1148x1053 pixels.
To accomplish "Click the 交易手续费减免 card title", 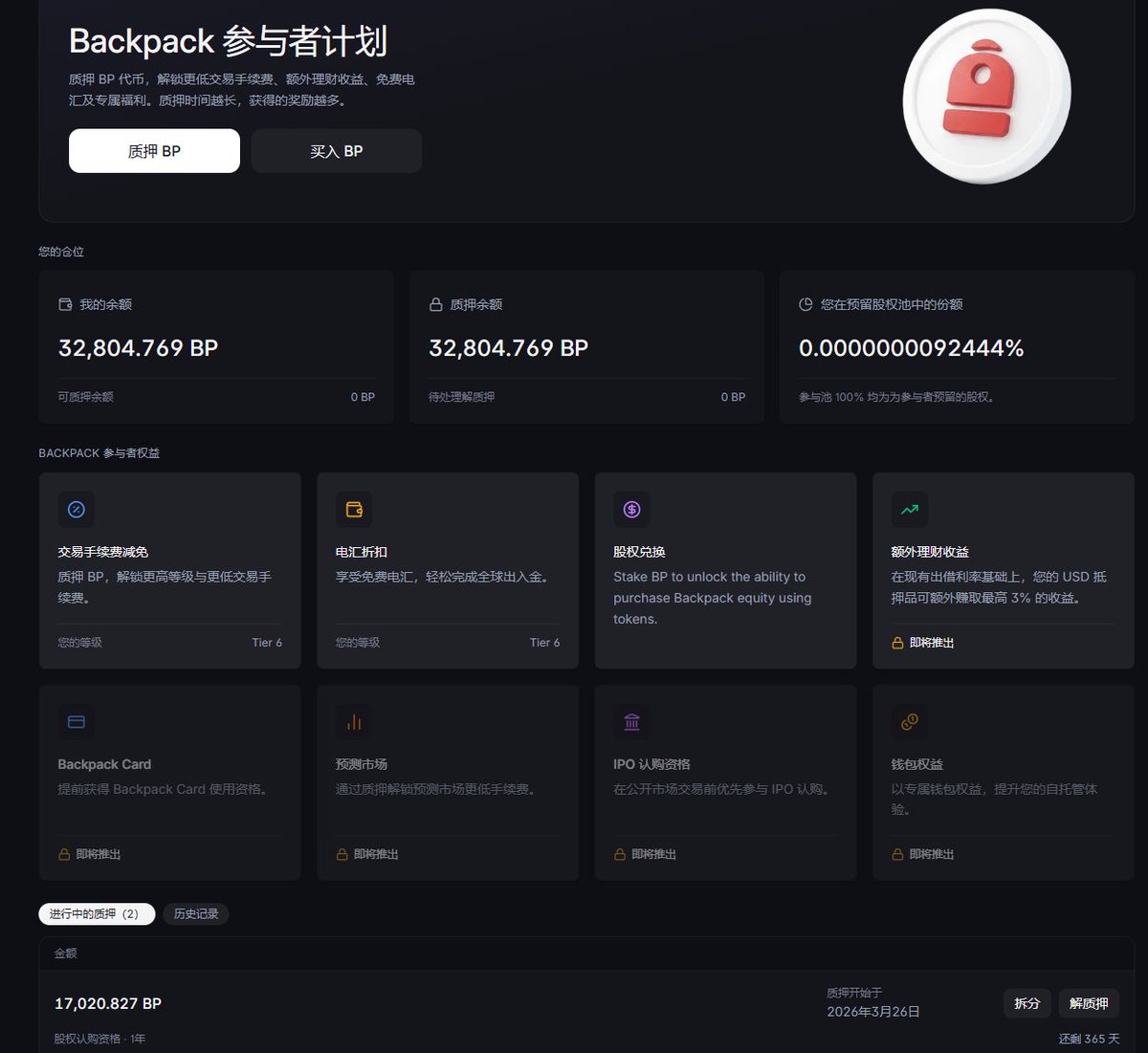I will (x=103, y=552).
